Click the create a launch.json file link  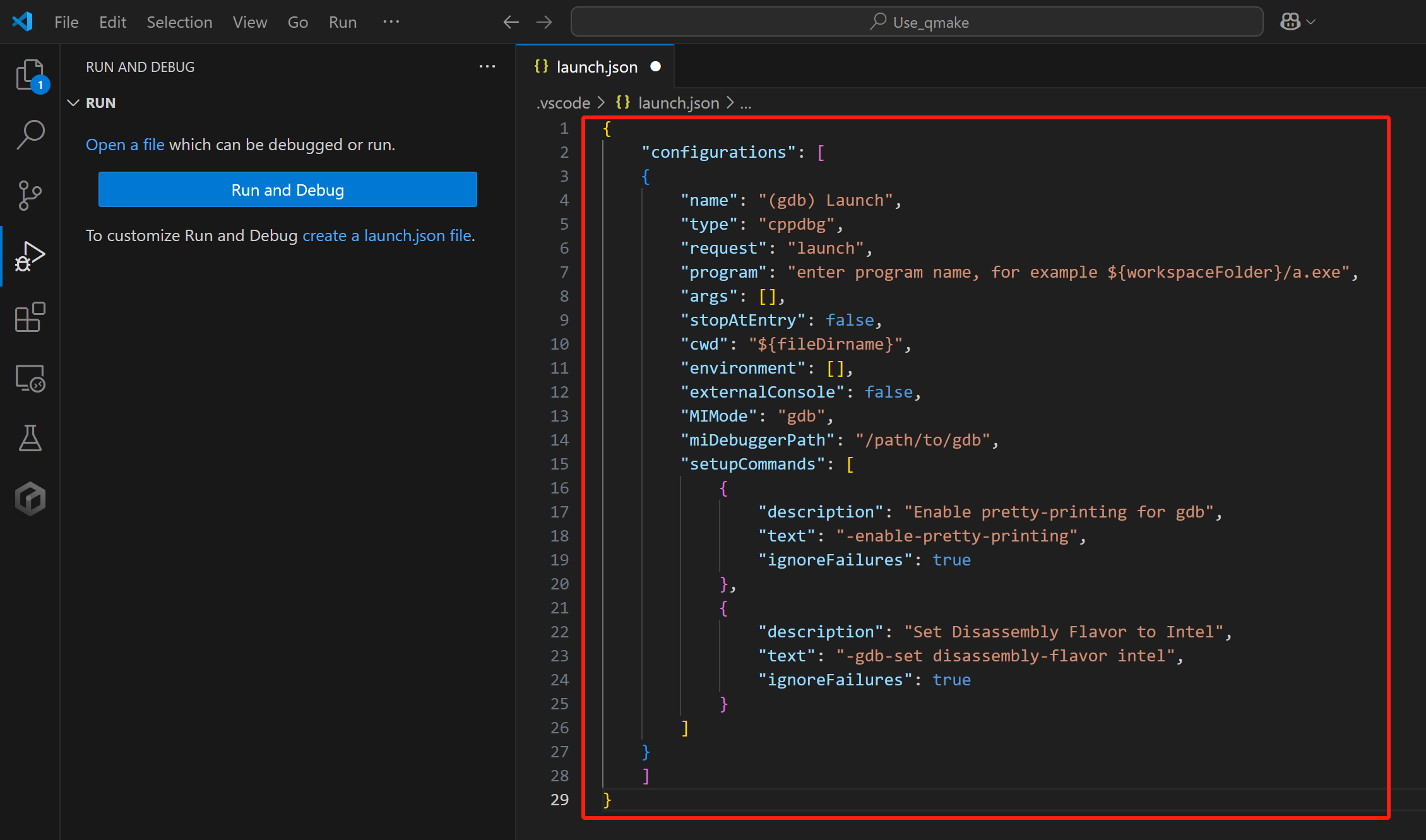tap(388, 235)
